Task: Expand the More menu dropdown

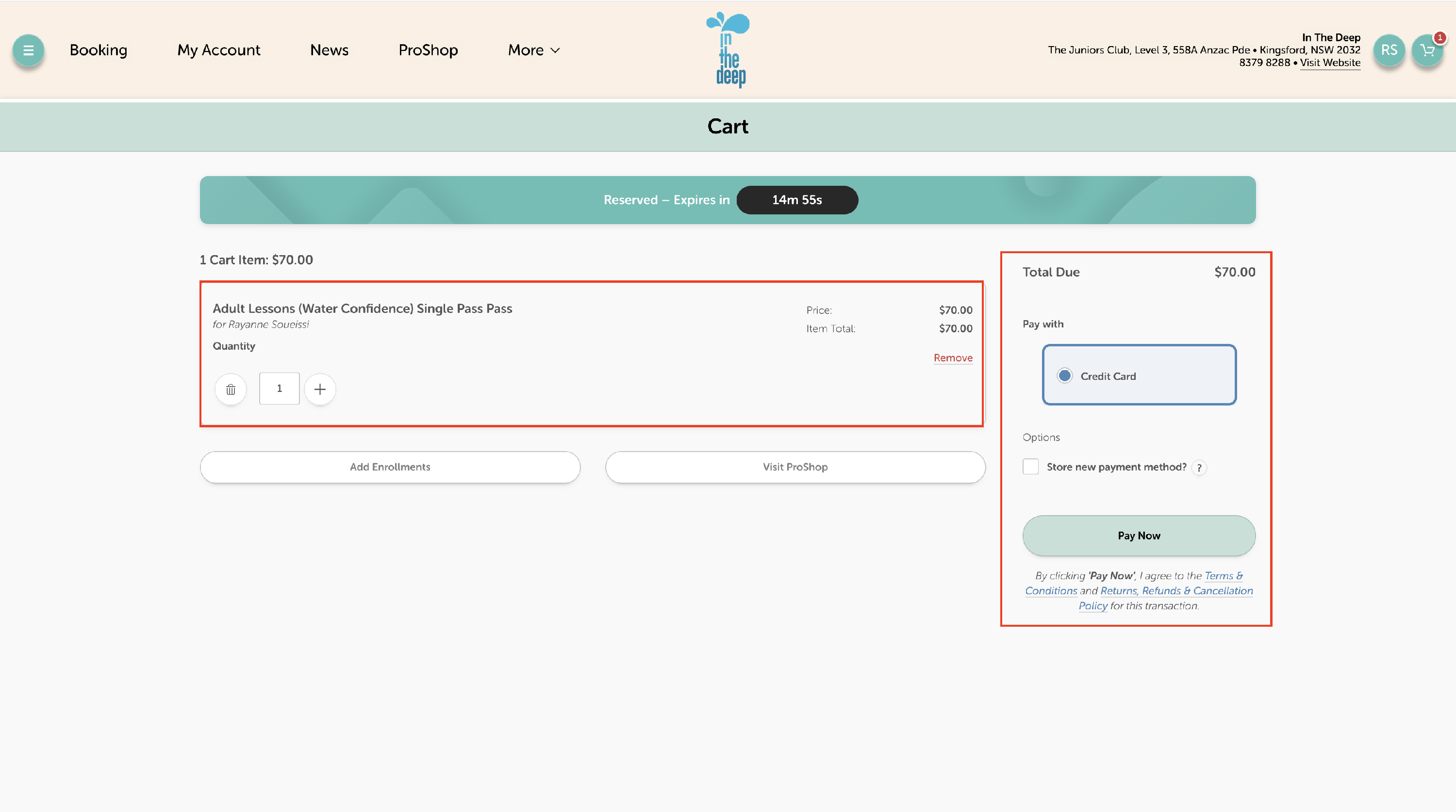Action: (x=533, y=50)
